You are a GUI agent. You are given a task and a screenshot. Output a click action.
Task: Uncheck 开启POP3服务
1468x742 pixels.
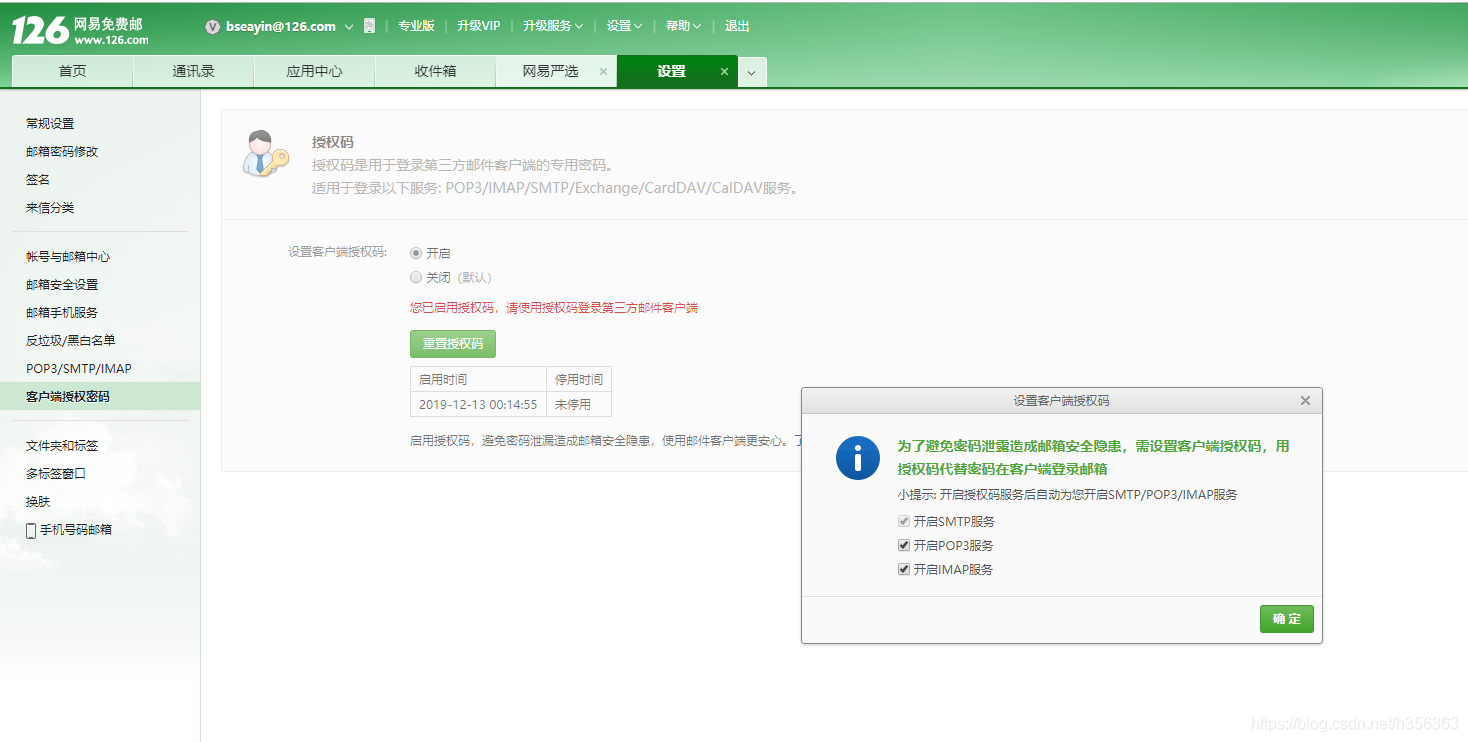903,545
